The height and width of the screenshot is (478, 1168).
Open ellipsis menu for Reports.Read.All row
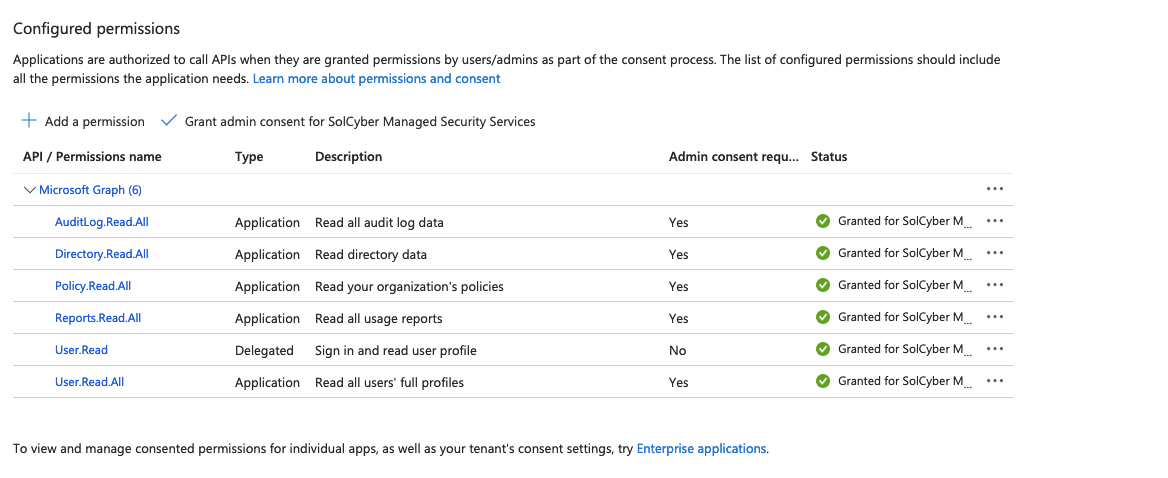tap(994, 317)
